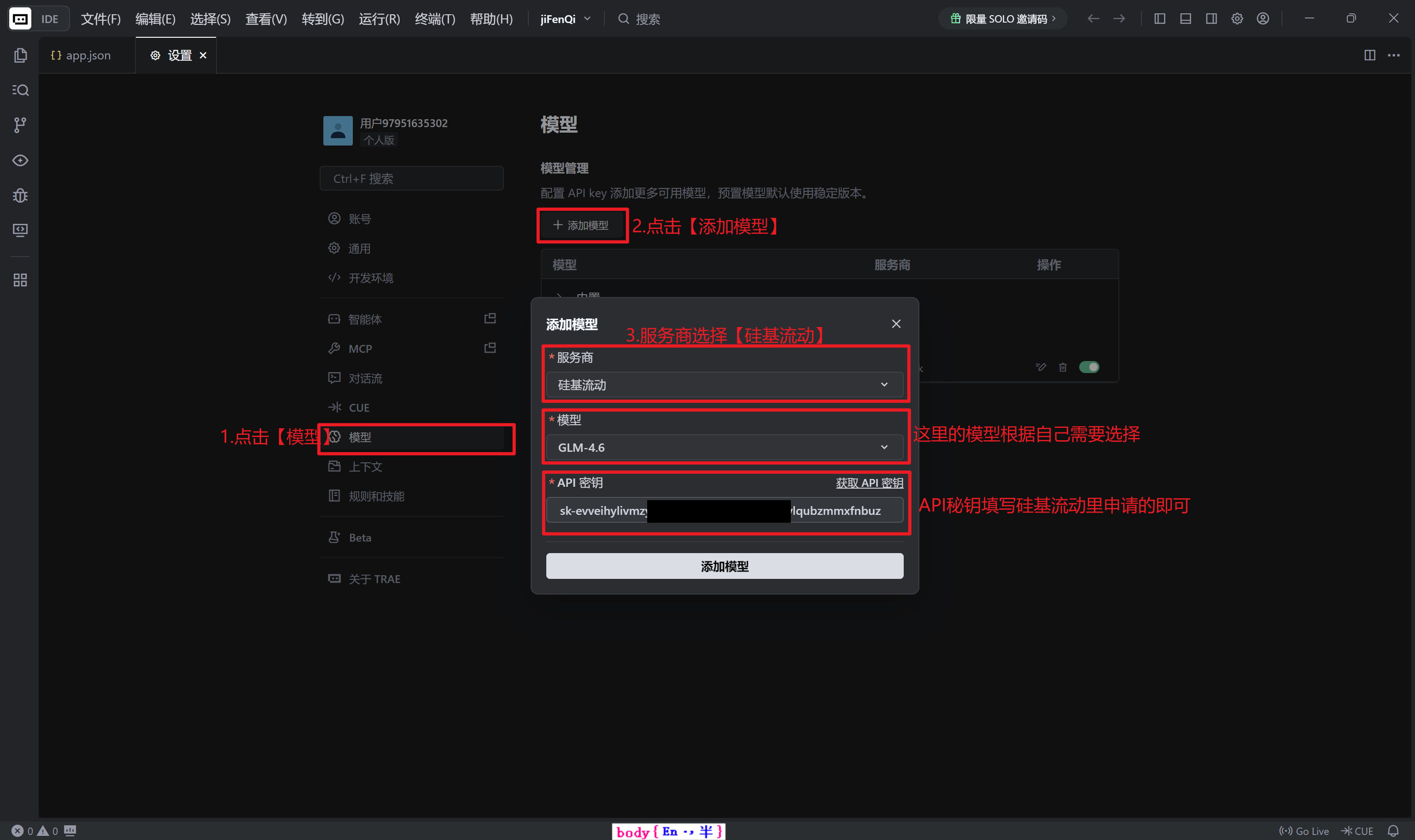Open the 智能体 external link icon
This screenshot has width=1415, height=840.
[490, 318]
